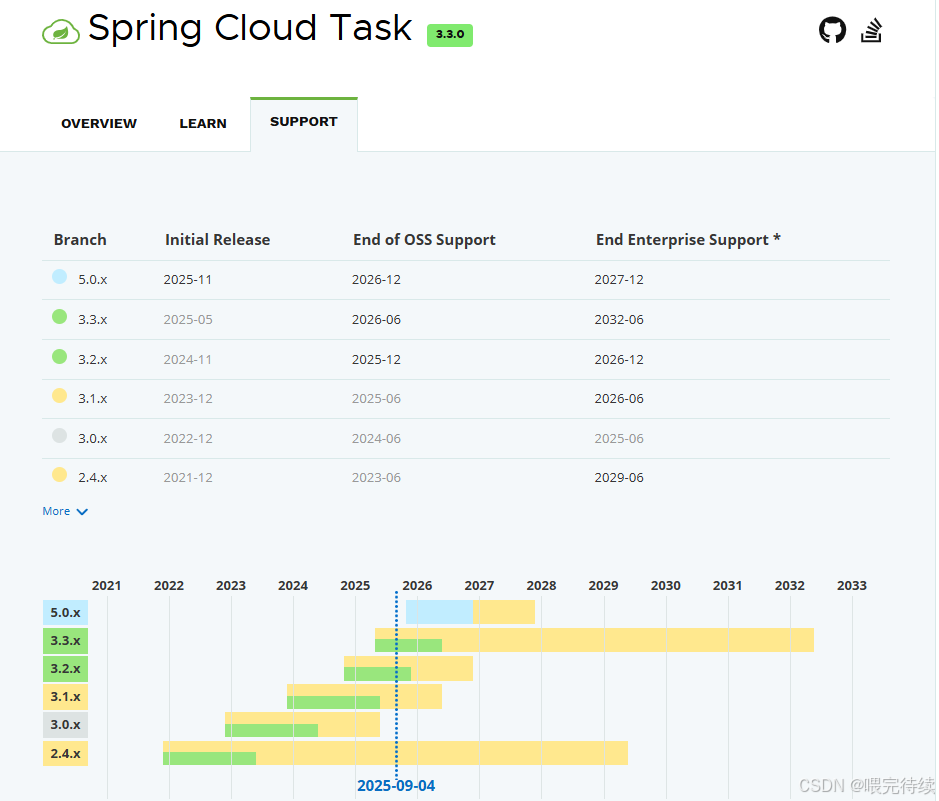The width and height of the screenshot is (939, 801).
Task: Click the 2033 year label on chart
Action: click(852, 585)
